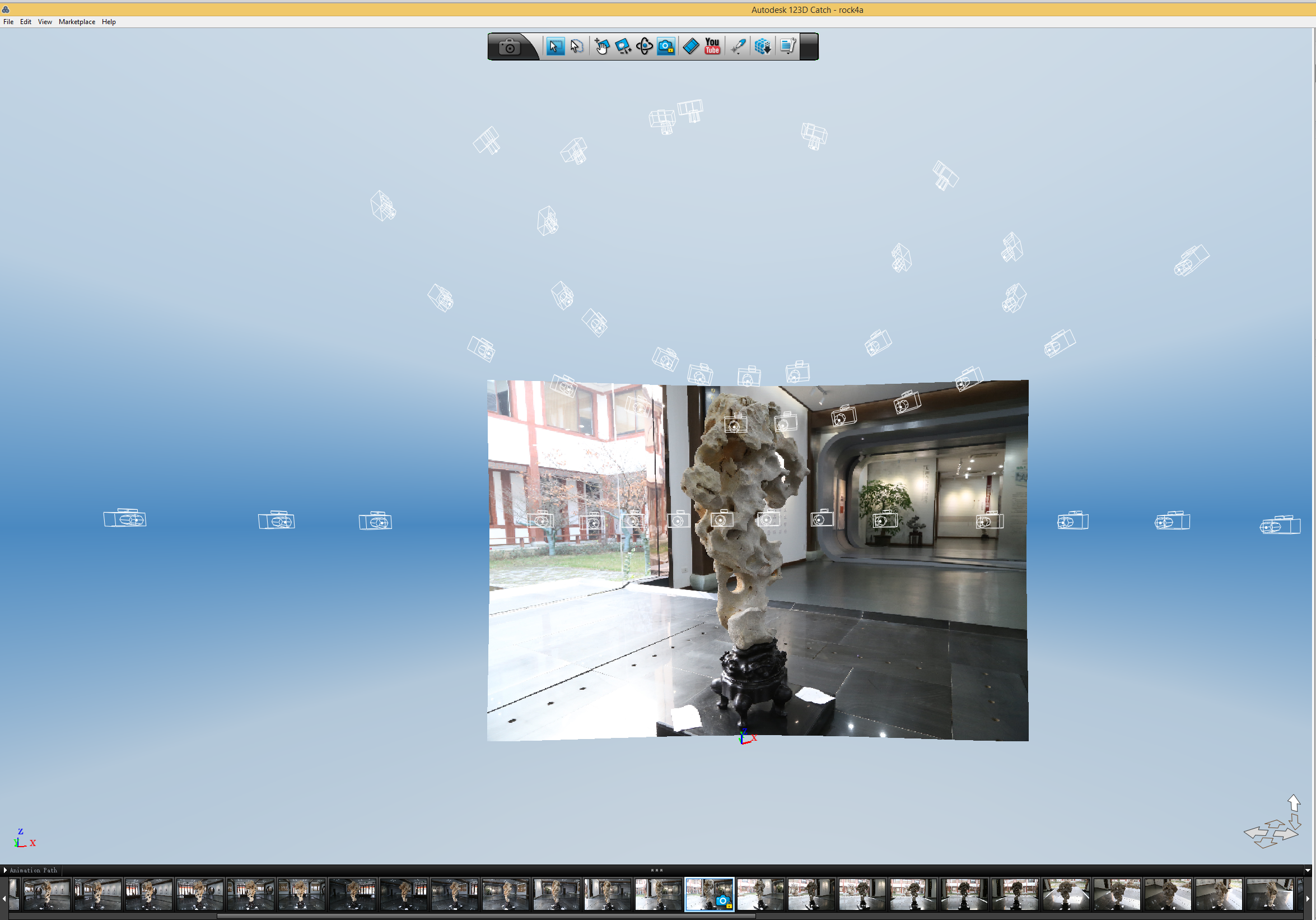
Task: Click the blue mesh cube download icon
Action: (762, 47)
